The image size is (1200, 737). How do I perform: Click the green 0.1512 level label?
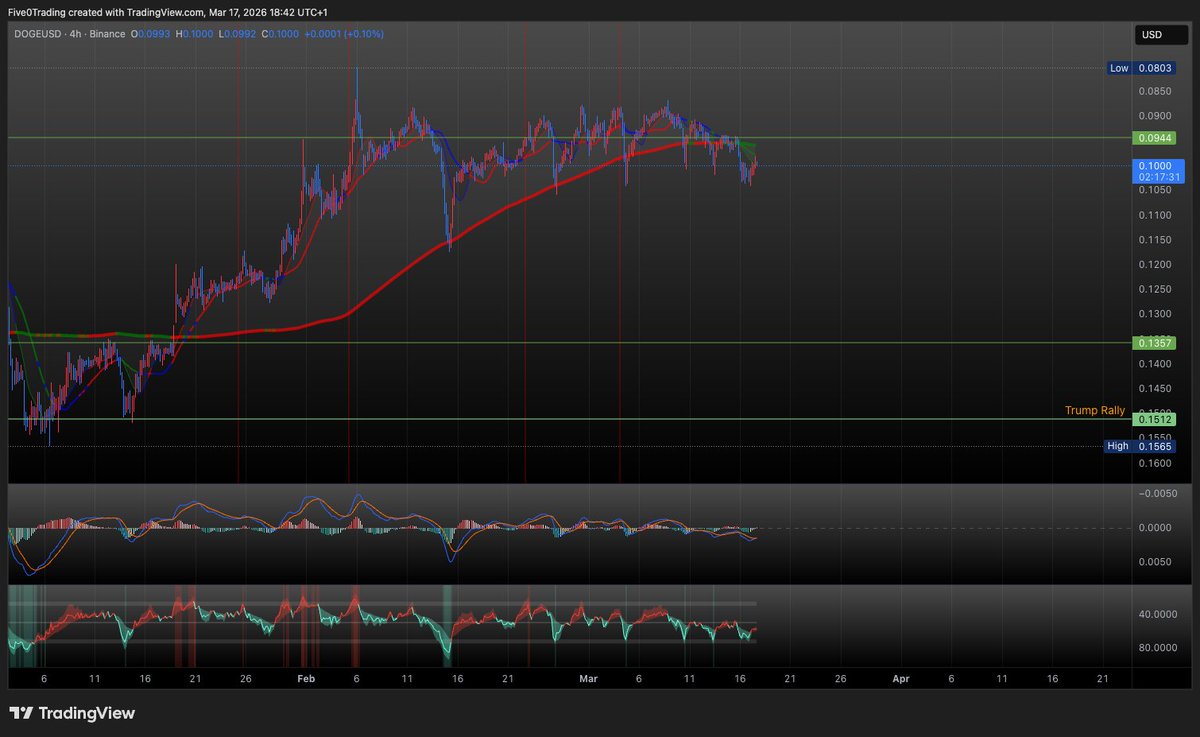click(1154, 420)
